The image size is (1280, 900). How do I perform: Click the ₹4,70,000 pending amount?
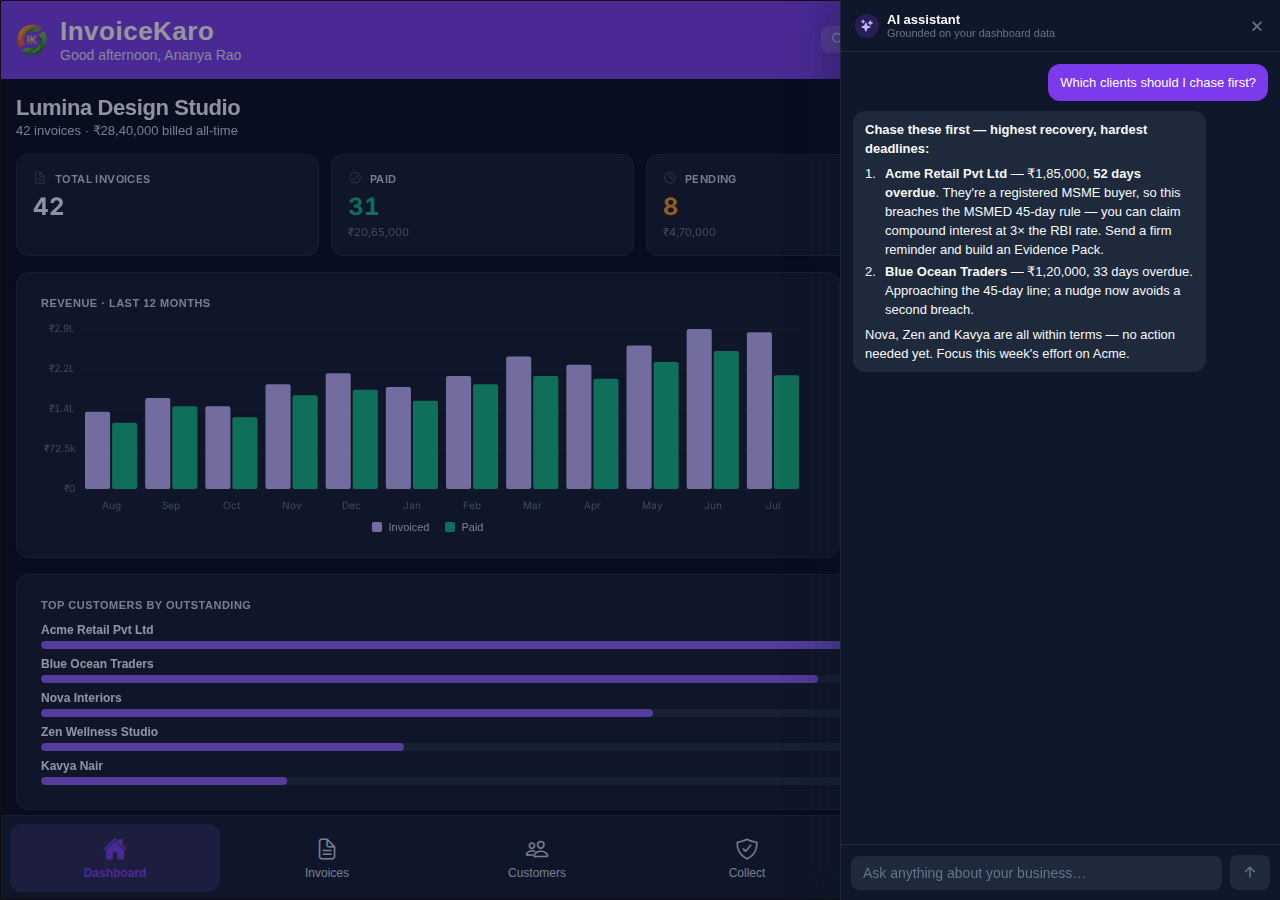coord(689,232)
